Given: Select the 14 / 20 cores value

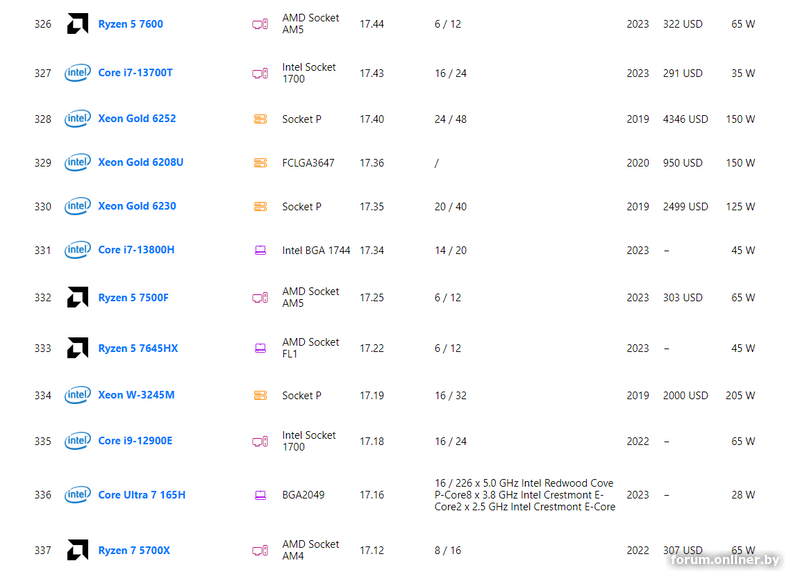Looking at the screenshot, I should coord(451,250).
